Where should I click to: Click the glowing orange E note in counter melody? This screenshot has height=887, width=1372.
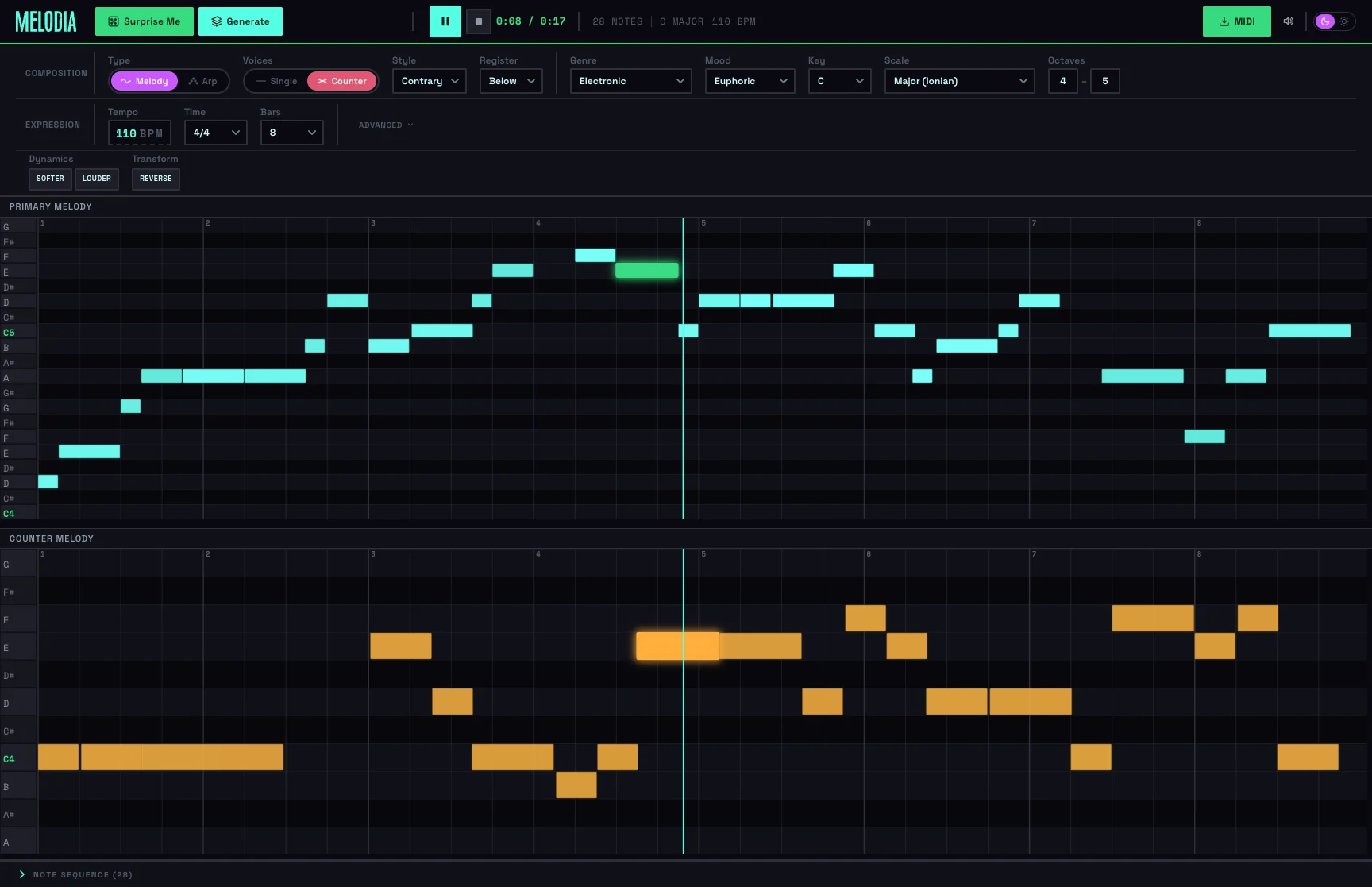[x=677, y=646]
